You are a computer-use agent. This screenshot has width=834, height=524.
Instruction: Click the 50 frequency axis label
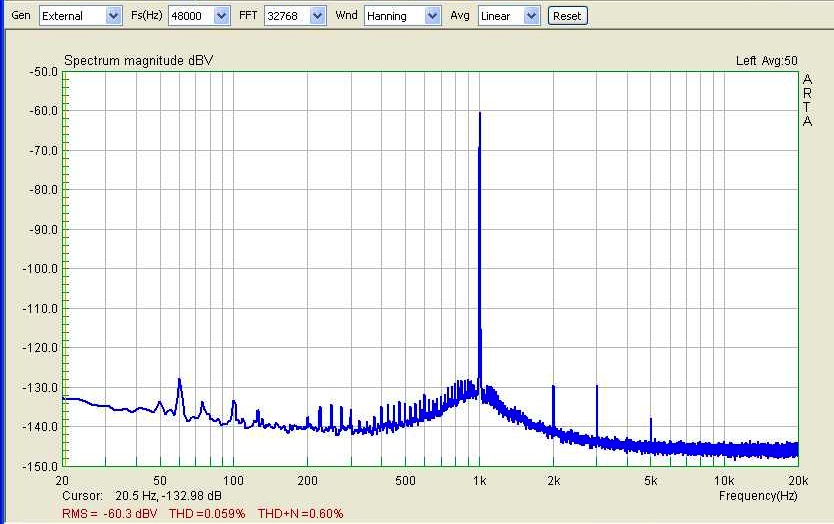coord(160,481)
